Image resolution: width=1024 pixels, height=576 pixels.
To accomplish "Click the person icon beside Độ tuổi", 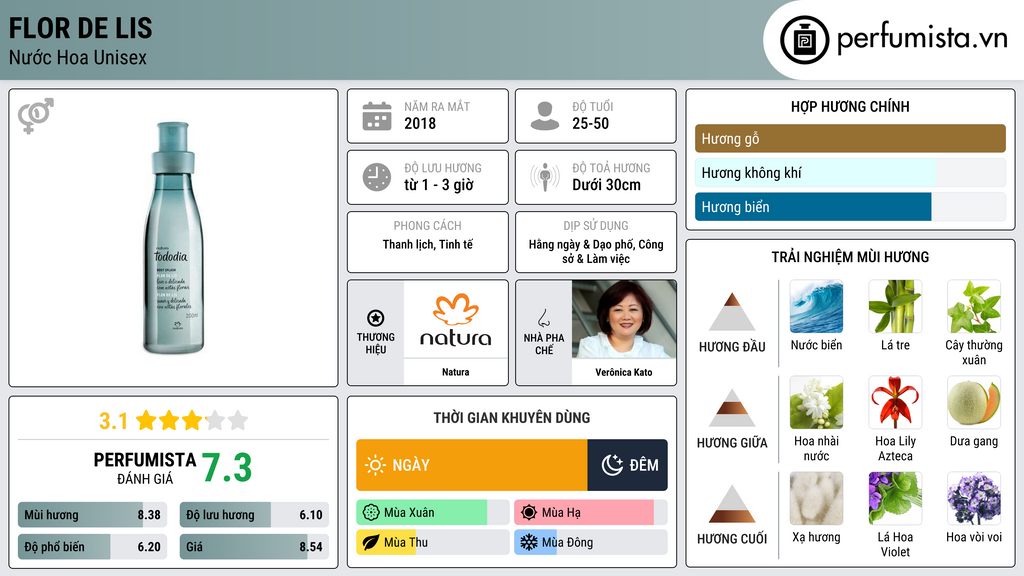I will [545, 116].
